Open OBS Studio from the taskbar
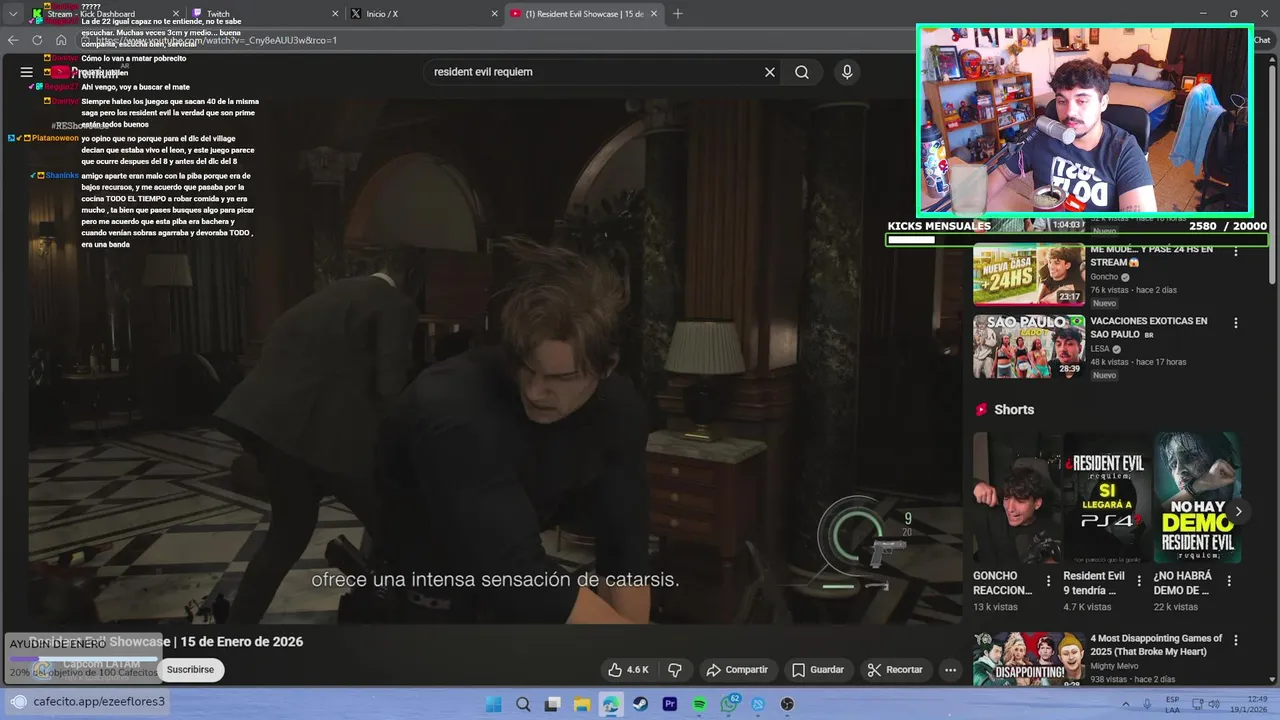Screen dimensions: 1280x720 (788, 704)
